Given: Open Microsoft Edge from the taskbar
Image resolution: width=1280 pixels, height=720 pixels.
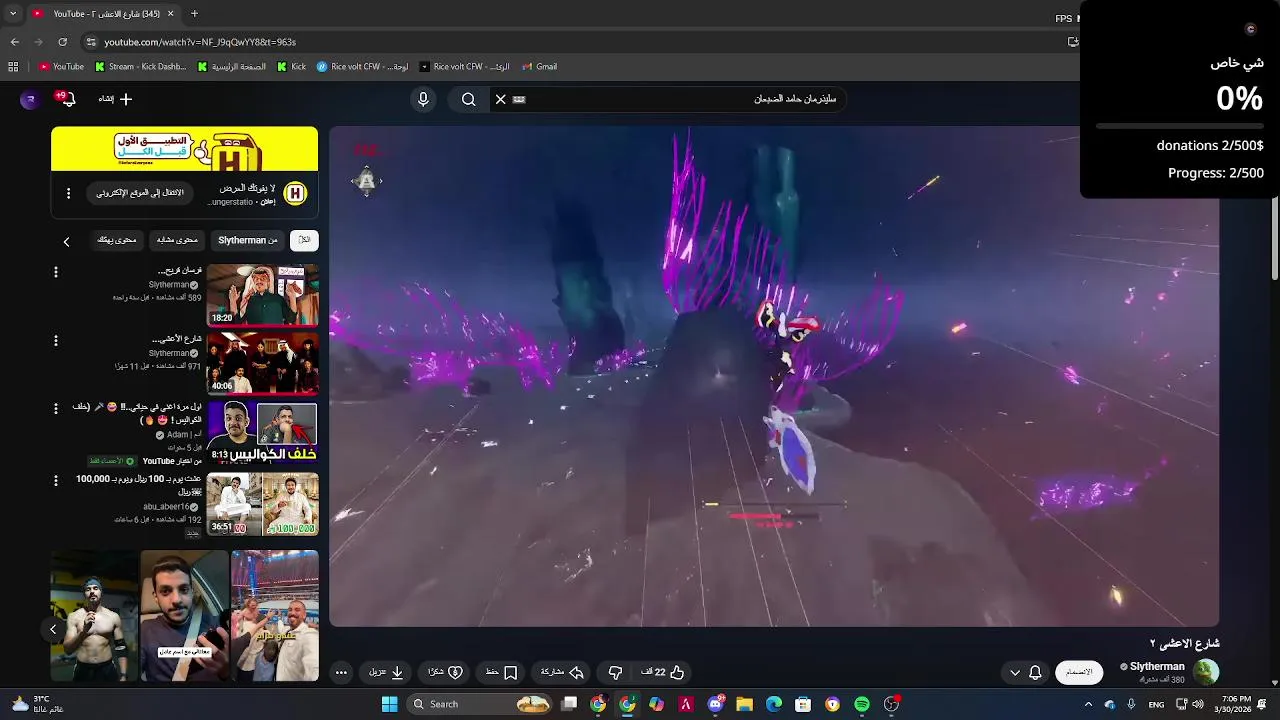Looking at the screenshot, I should (x=774, y=704).
